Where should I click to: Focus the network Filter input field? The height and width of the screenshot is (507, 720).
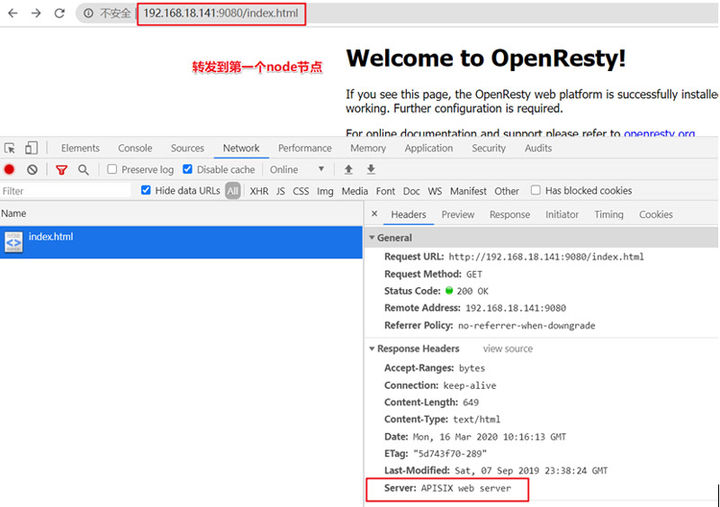65,191
